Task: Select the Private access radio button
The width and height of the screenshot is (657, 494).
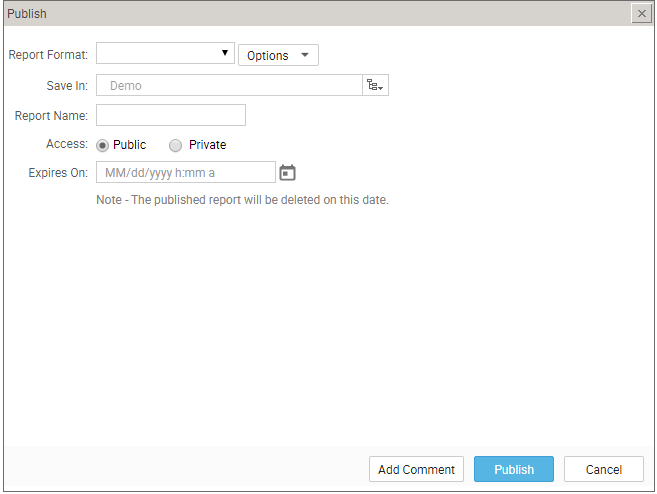Action: tap(175, 145)
